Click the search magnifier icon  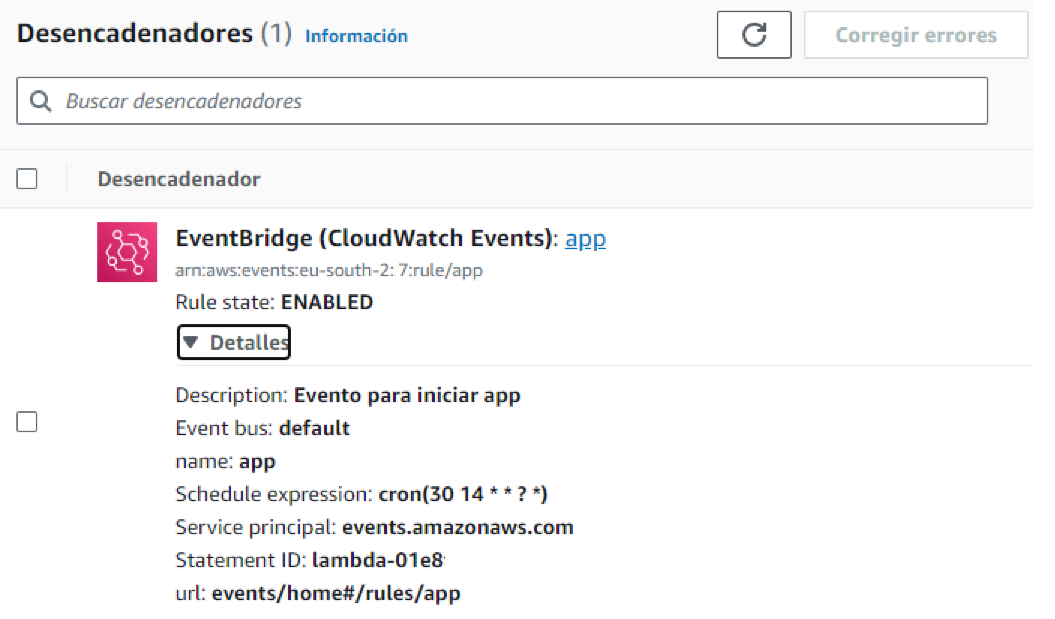[40, 100]
